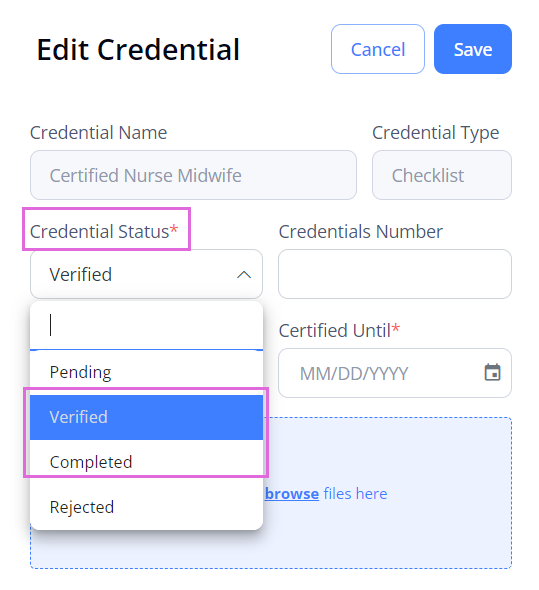Image resolution: width=539 pixels, height=590 pixels.
Task: Click the Edit Credential heading
Action: [x=138, y=49]
